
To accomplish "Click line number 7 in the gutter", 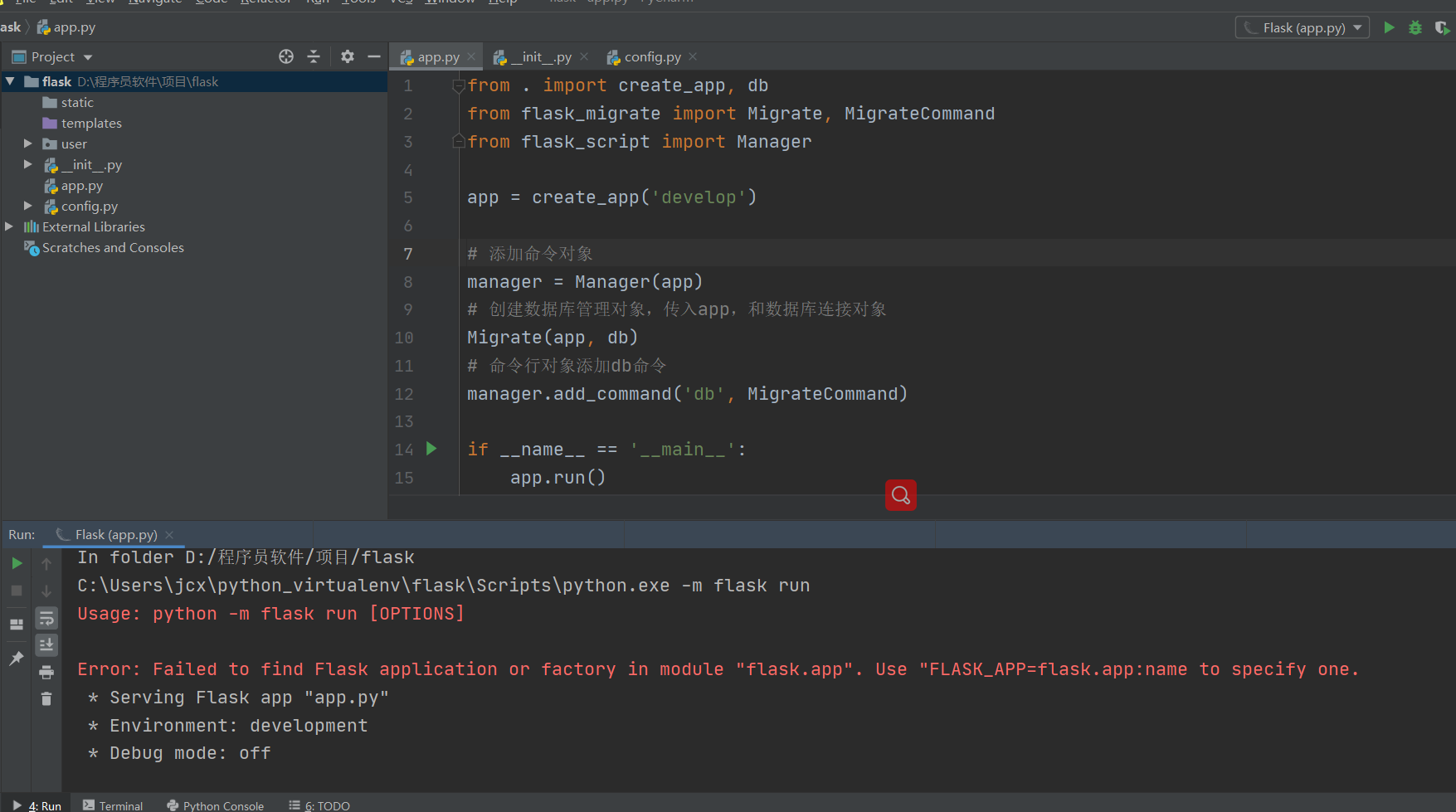I will click(x=407, y=254).
